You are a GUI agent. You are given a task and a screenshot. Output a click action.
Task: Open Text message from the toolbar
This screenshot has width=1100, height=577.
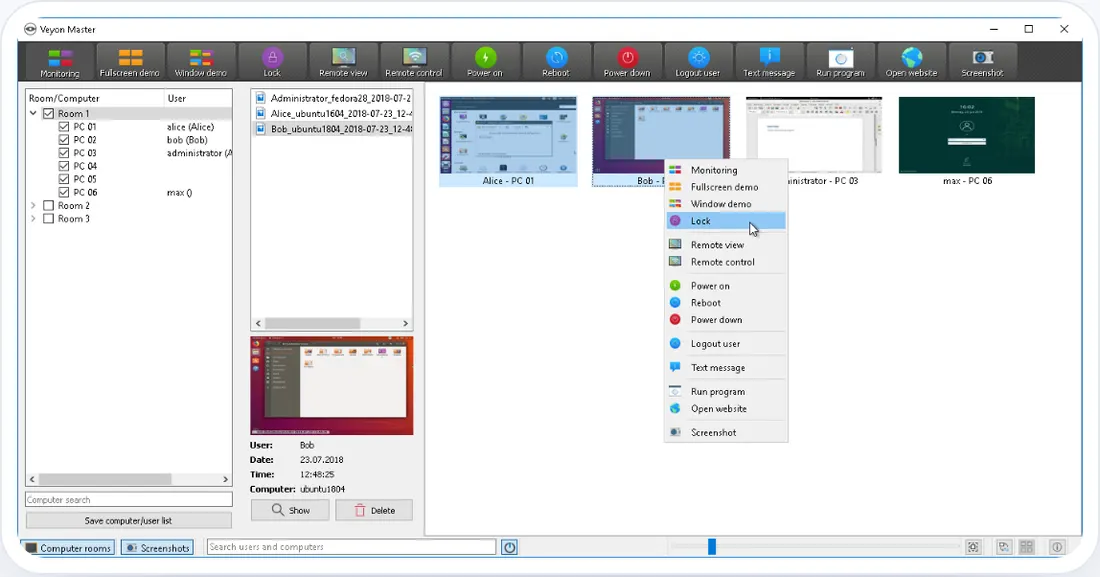coord(769,62)
